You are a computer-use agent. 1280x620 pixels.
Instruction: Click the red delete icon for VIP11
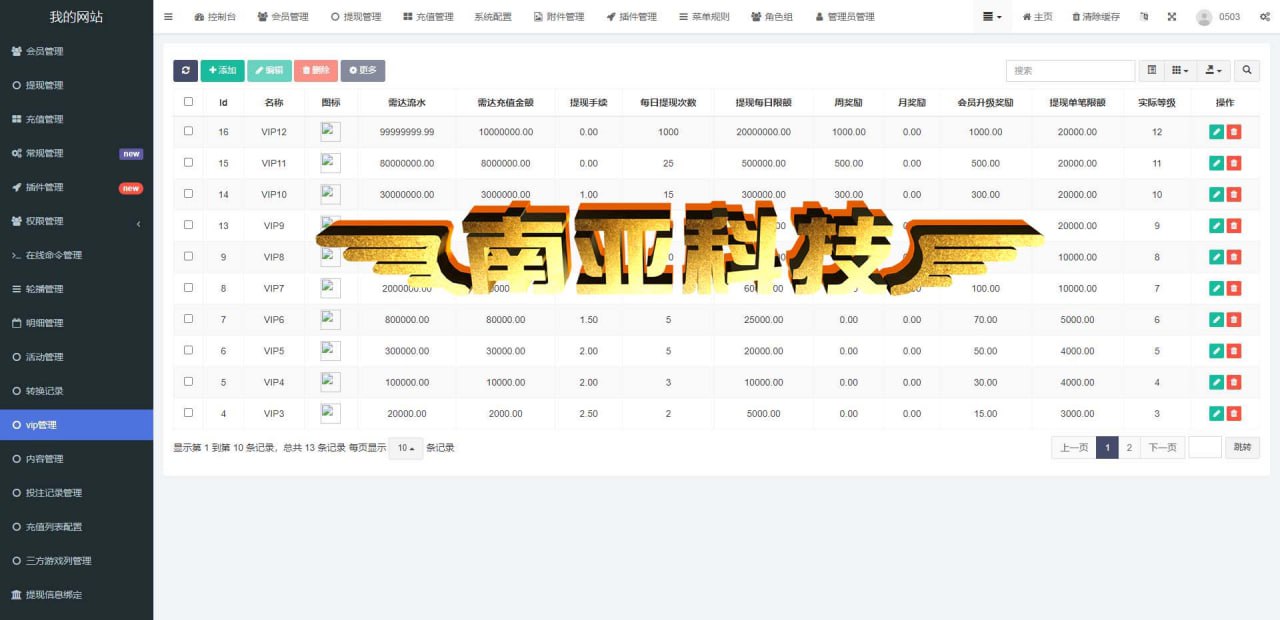pyautogui.click(x=1234, y=163)
